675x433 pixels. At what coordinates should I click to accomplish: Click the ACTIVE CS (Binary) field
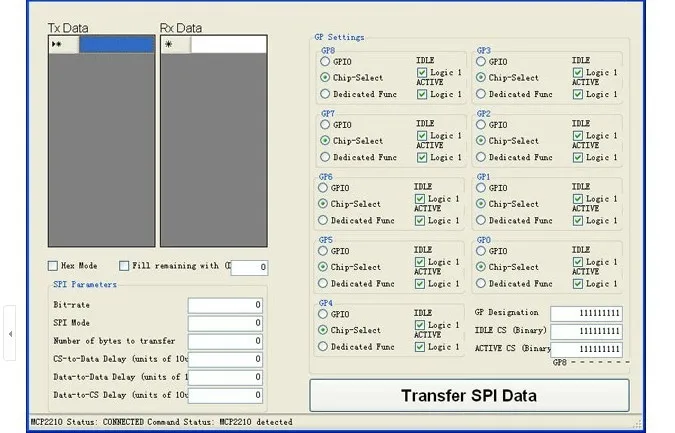pyautogui.click(x=586, y=349)
